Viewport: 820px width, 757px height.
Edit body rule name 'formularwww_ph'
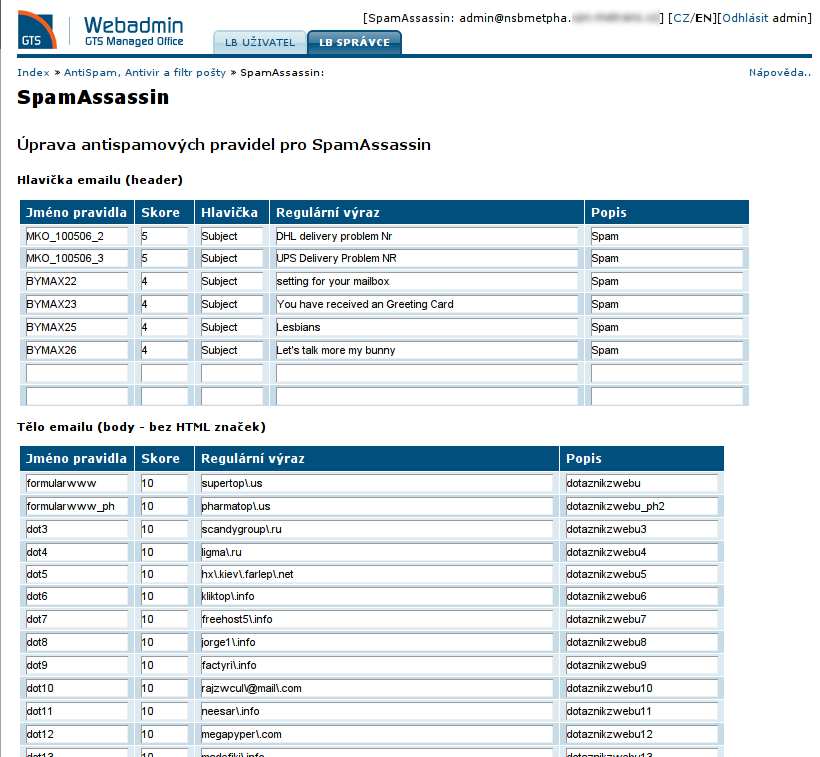(x=77, y=506)
